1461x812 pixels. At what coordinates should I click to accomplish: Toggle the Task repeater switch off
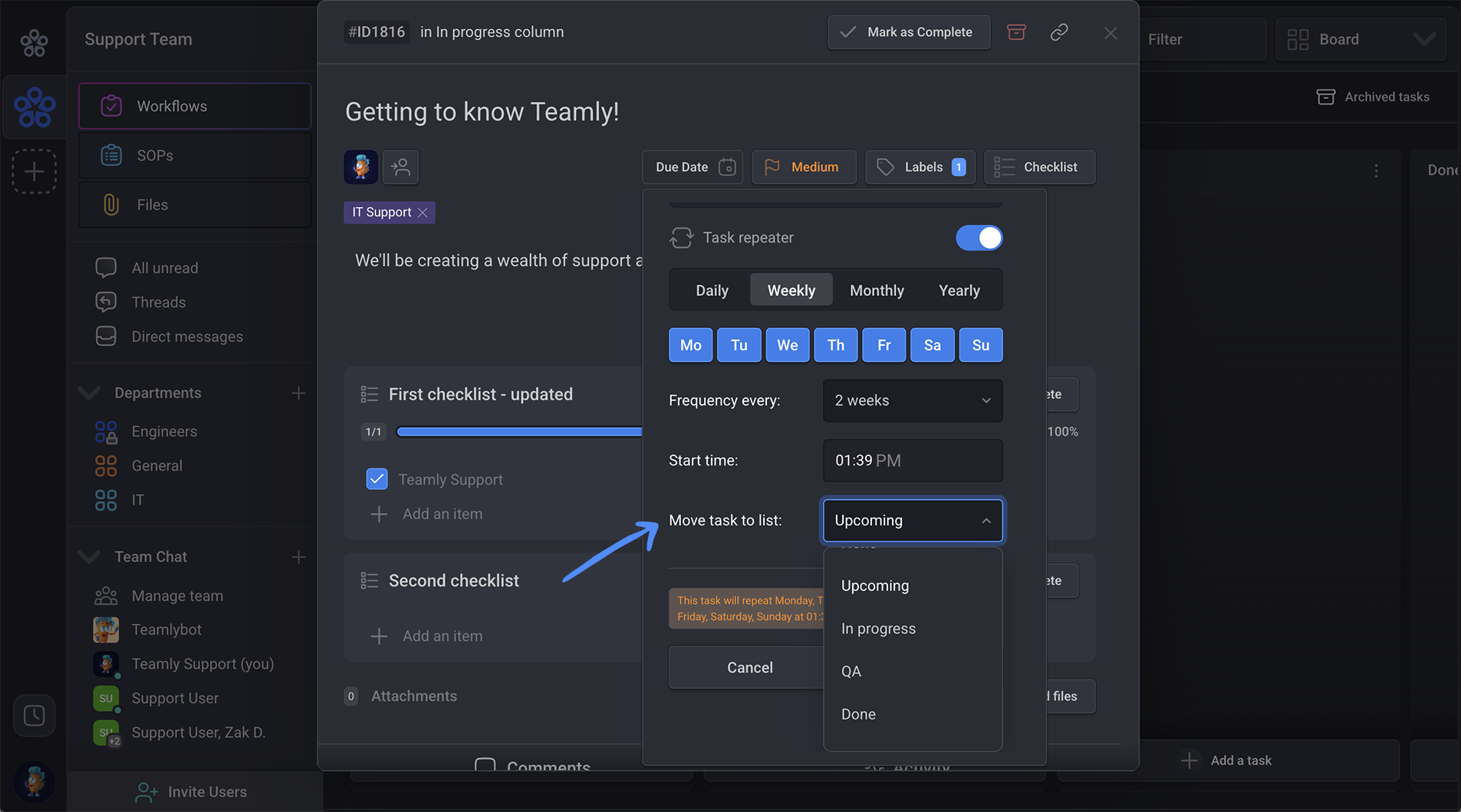pos(979,238)
